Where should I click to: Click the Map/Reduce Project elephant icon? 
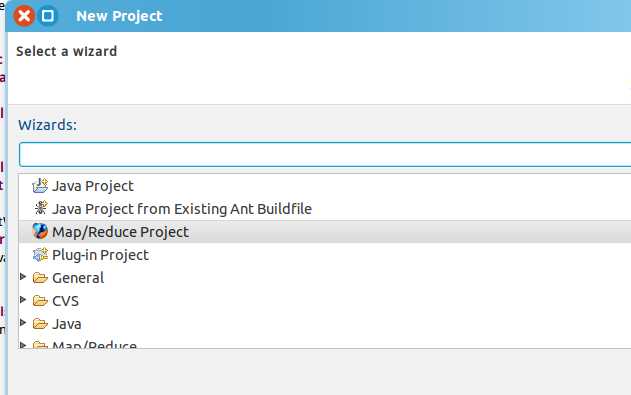(40, 231)
